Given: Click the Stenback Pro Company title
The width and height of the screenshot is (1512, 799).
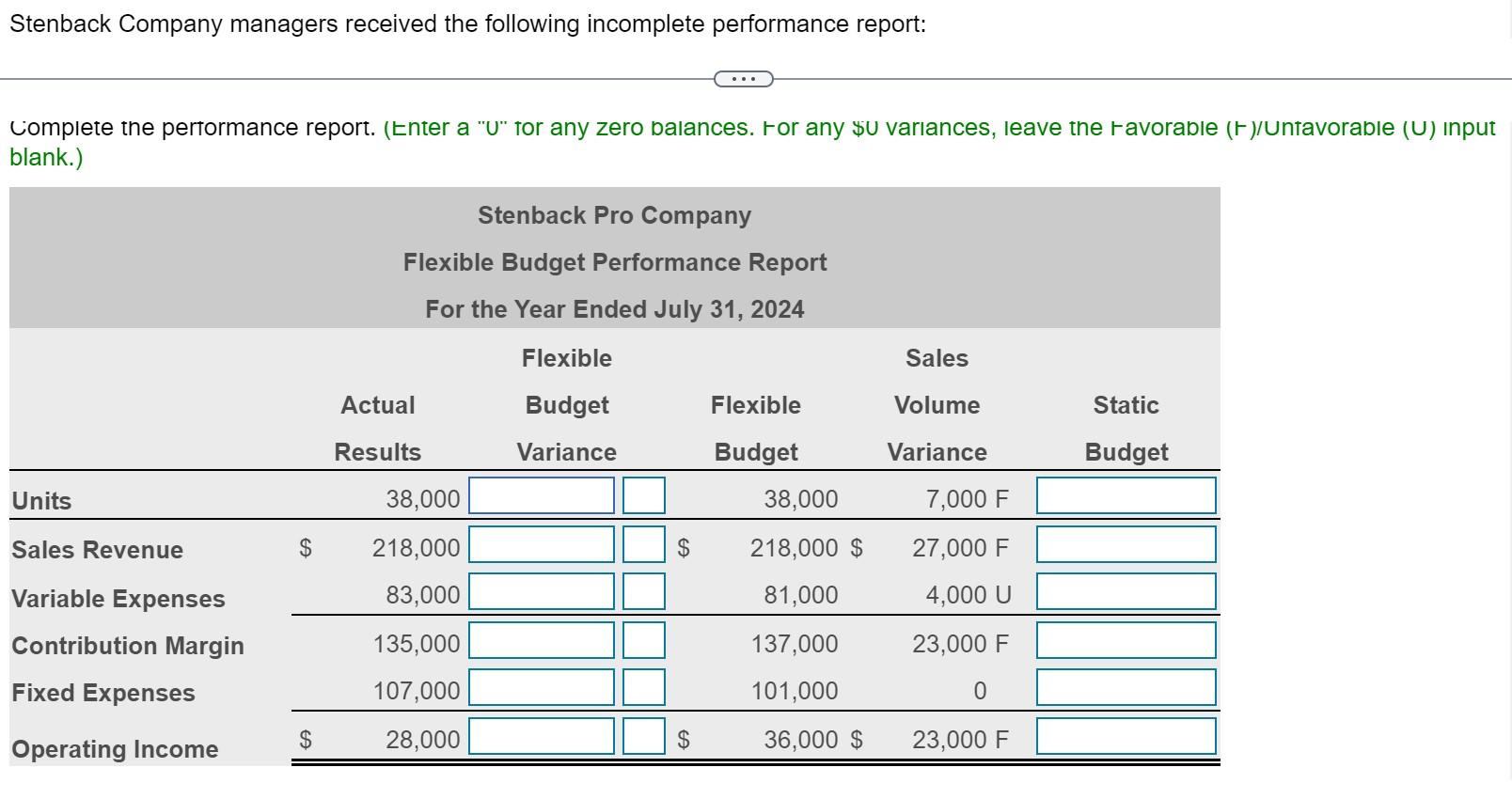Looking at the screenshot, I should (x=615, y=215).
